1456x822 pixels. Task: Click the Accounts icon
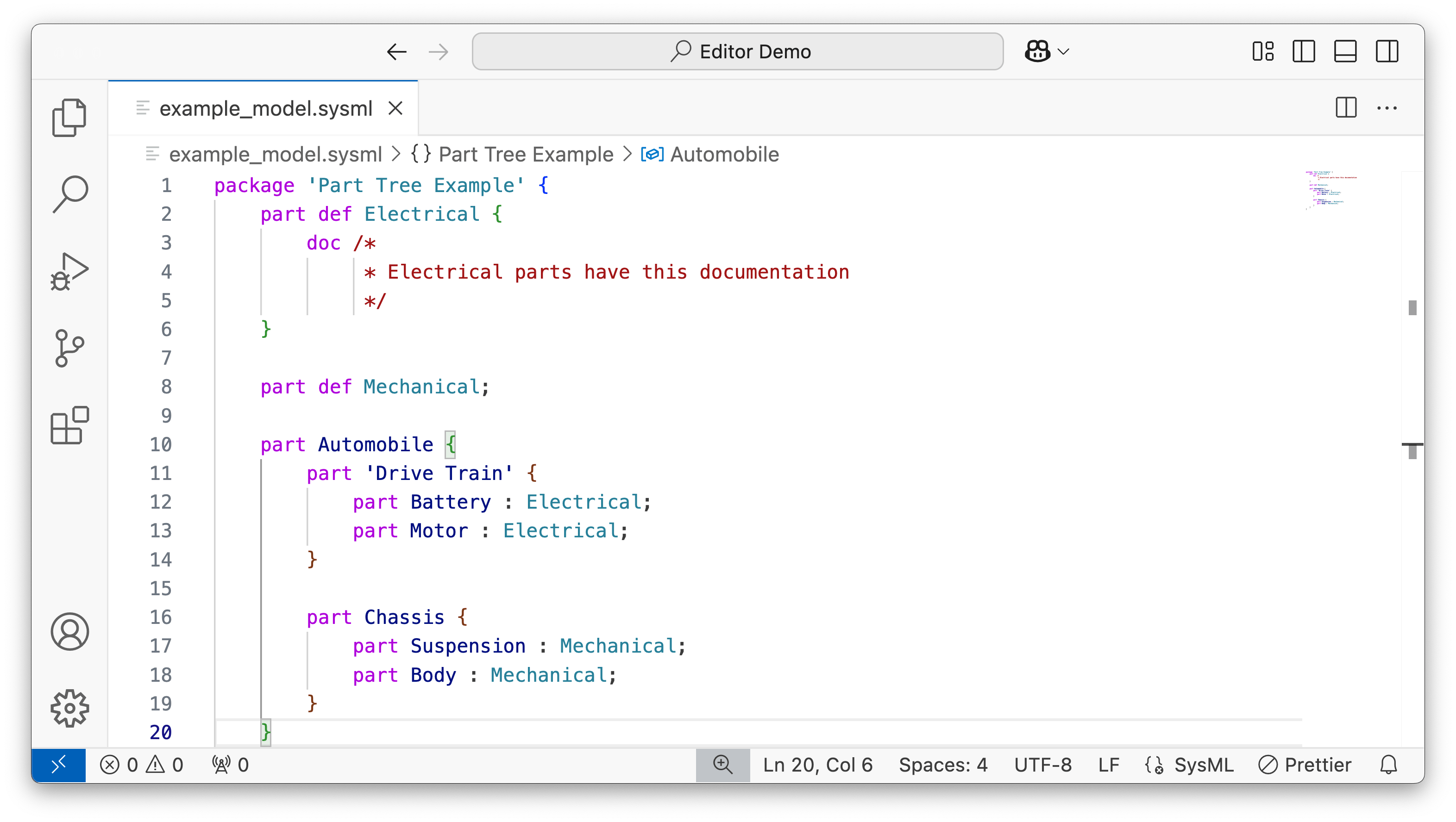coord(69,632)
